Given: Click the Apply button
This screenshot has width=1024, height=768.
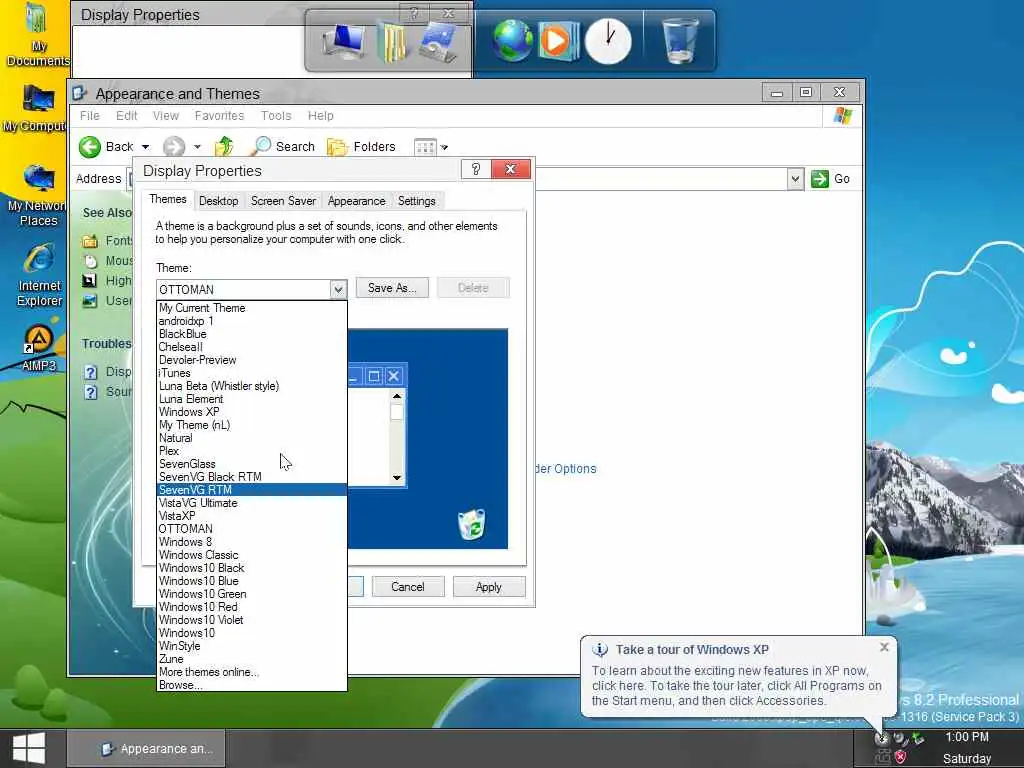Looking at the screenshot, I should pos(488,586).
